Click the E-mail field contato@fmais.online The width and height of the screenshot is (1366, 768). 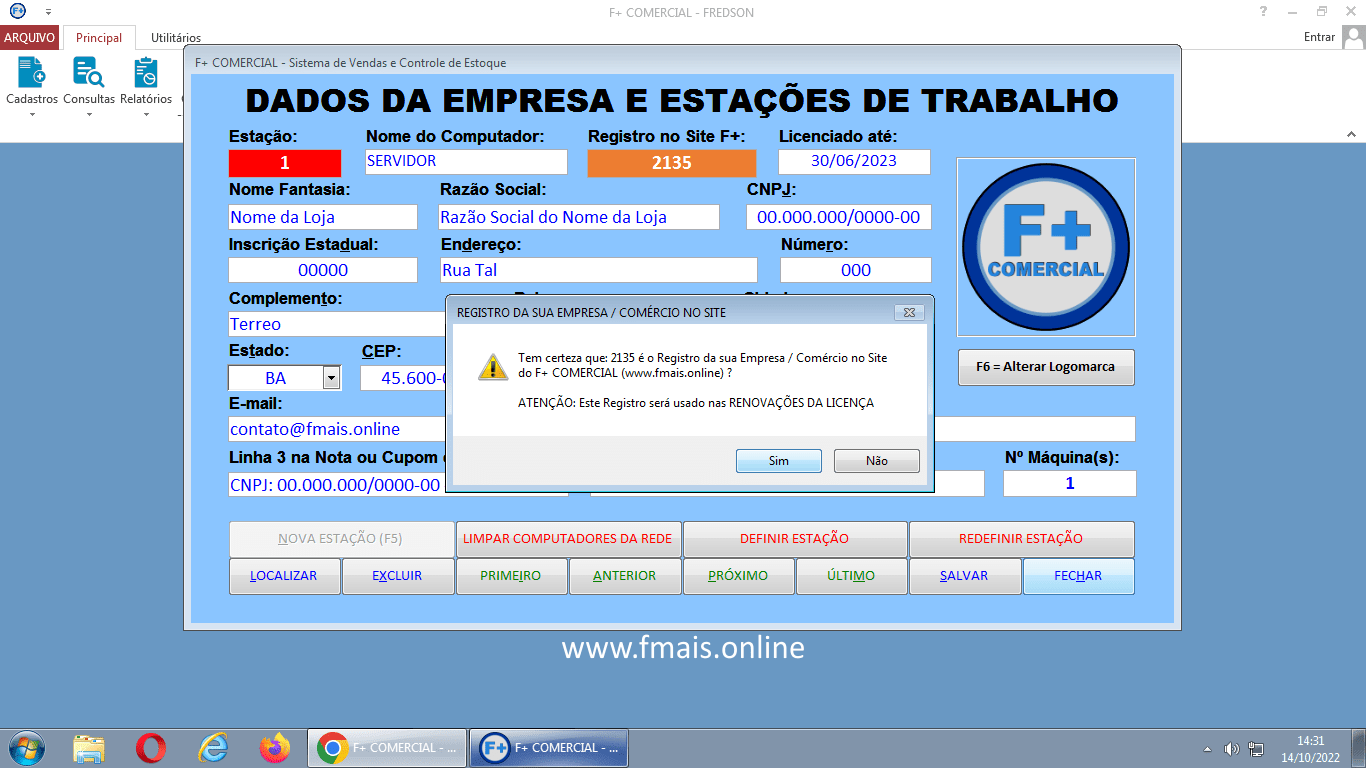click(x=337, y=429)
